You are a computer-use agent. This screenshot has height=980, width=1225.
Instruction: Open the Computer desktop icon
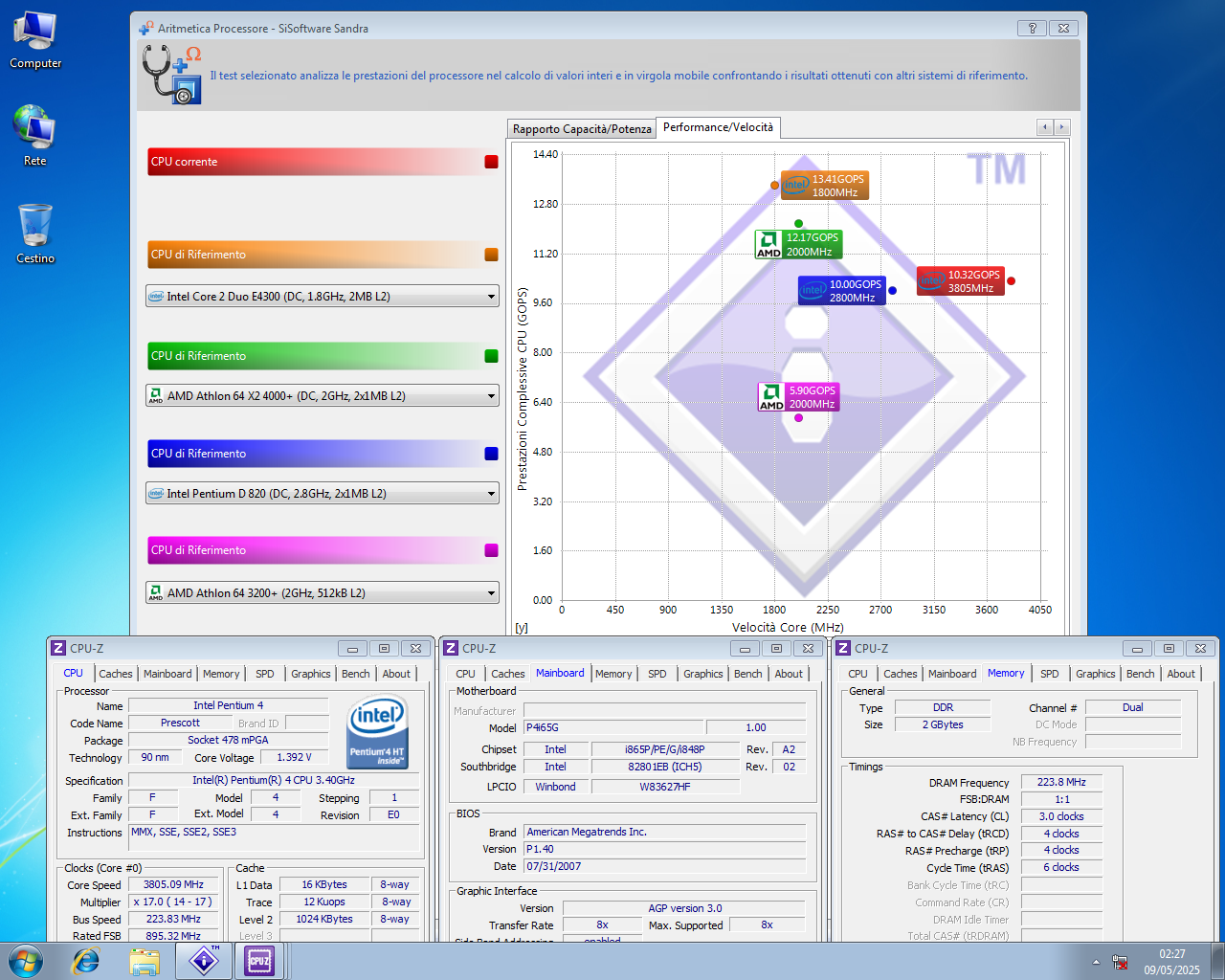pyautogui.click(x=35, y=40)
